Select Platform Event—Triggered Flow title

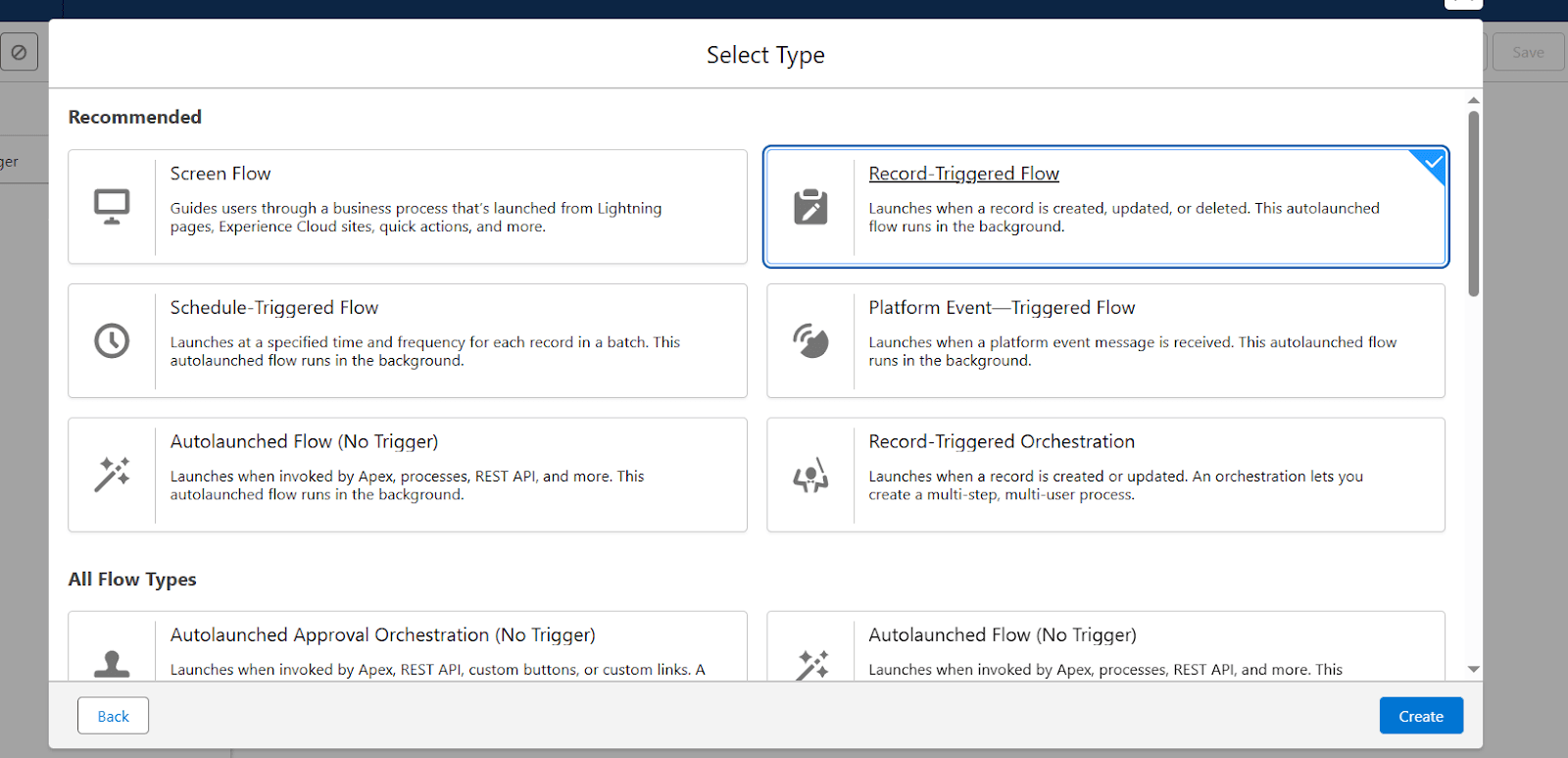[x=1002, y=308]
